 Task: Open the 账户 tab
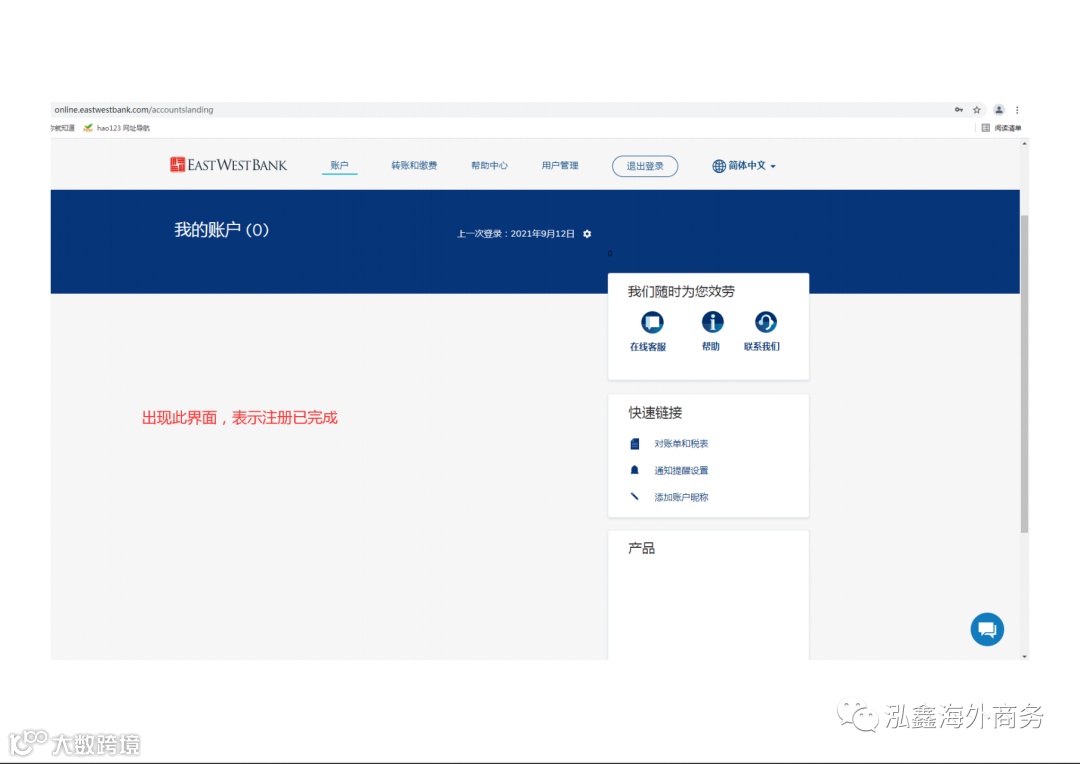[340, 165]
